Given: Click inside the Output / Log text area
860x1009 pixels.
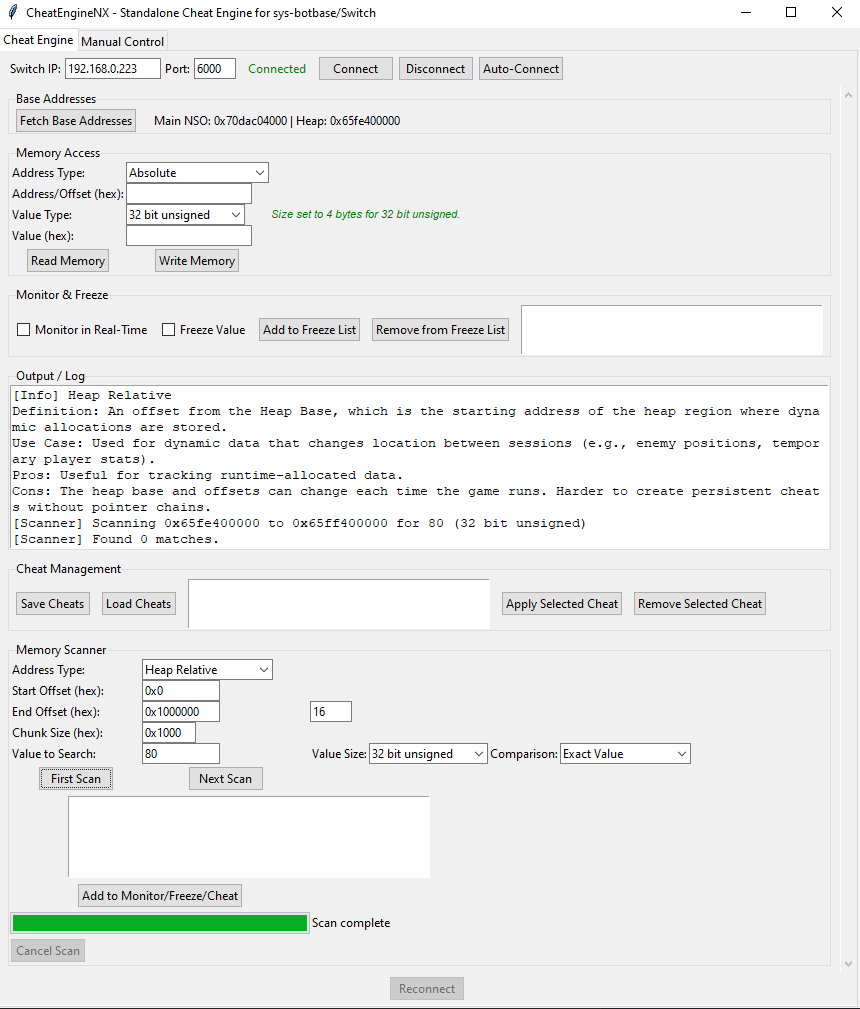Looking at the screenshot, I should coord(420,467).
